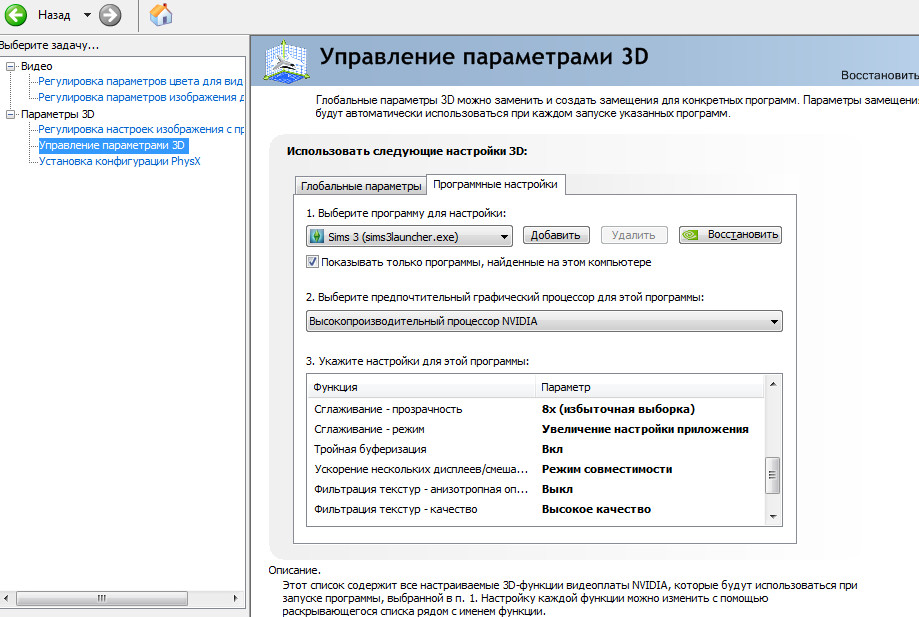919x617 pixels.
Task: Click settings list scroll down arrow
Action: coord(773,516)
